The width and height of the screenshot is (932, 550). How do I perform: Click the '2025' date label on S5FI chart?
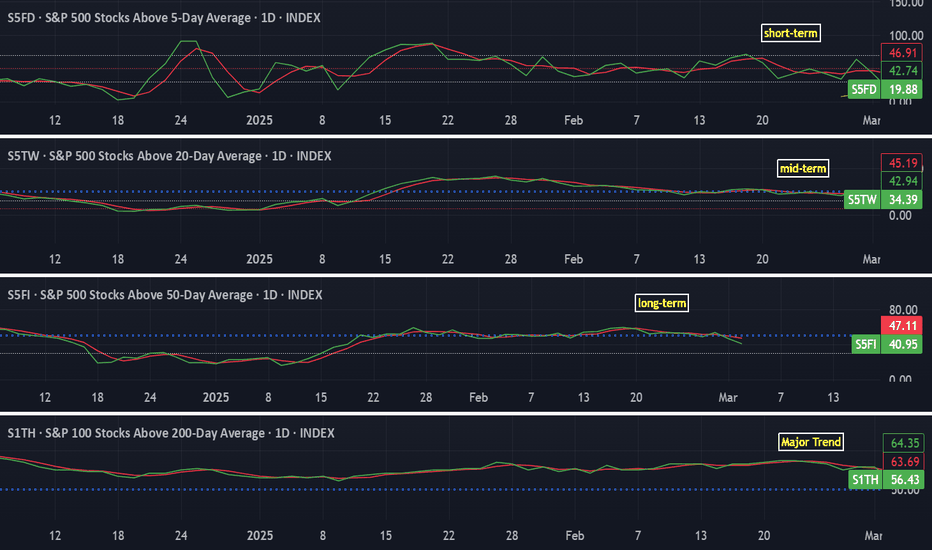coord(216,398)
